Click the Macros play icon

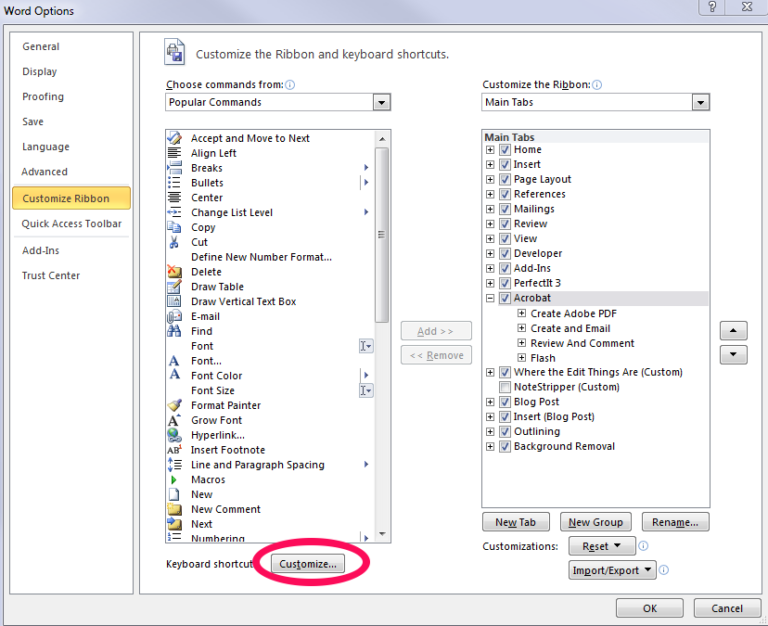click(x=174, y=480)
